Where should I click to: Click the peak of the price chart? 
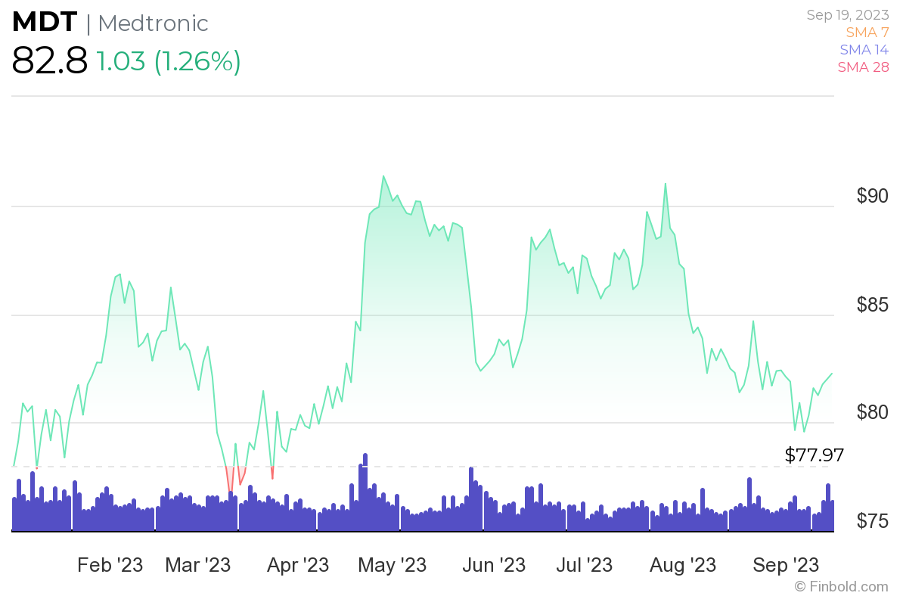tap(384, 175)
